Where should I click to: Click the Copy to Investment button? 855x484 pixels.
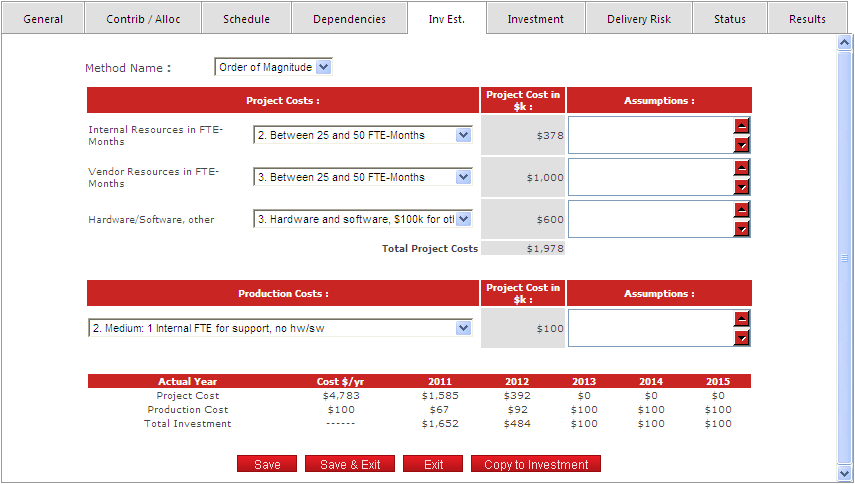pos(535,464)
